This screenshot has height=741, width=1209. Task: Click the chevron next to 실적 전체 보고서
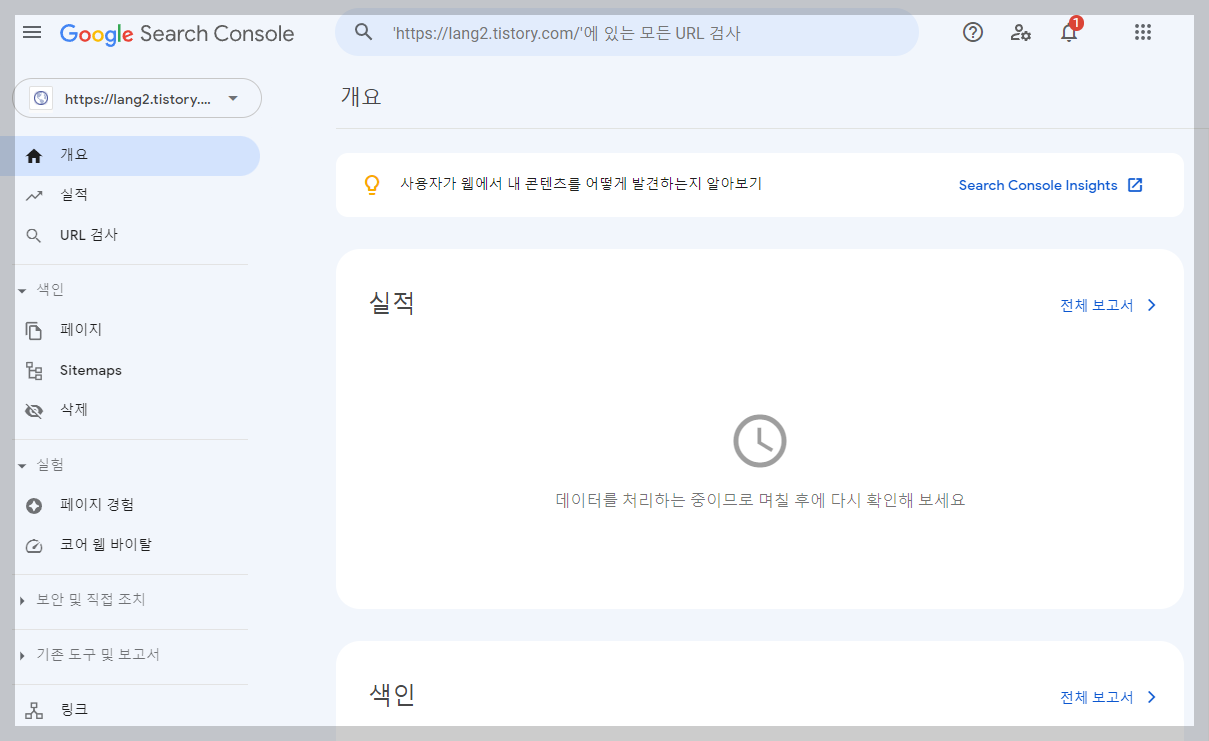pos(1151,305)
